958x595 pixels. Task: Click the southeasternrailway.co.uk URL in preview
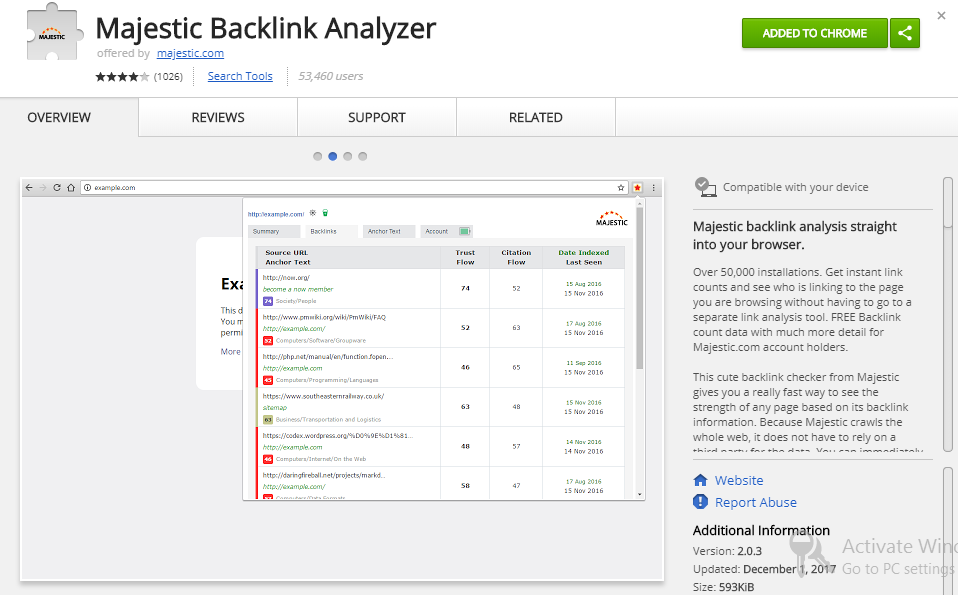click(323, 396)
